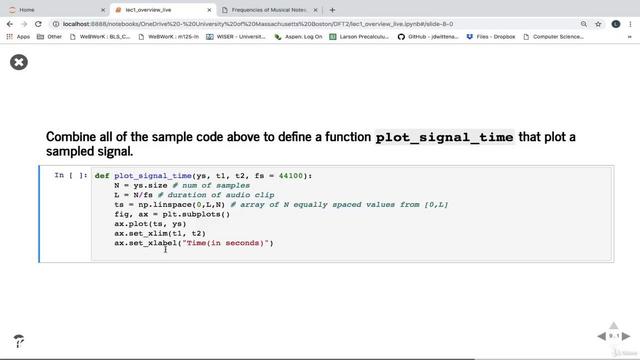
Task: Click the In [ ]: cell prompt
Action: point(71,175)
